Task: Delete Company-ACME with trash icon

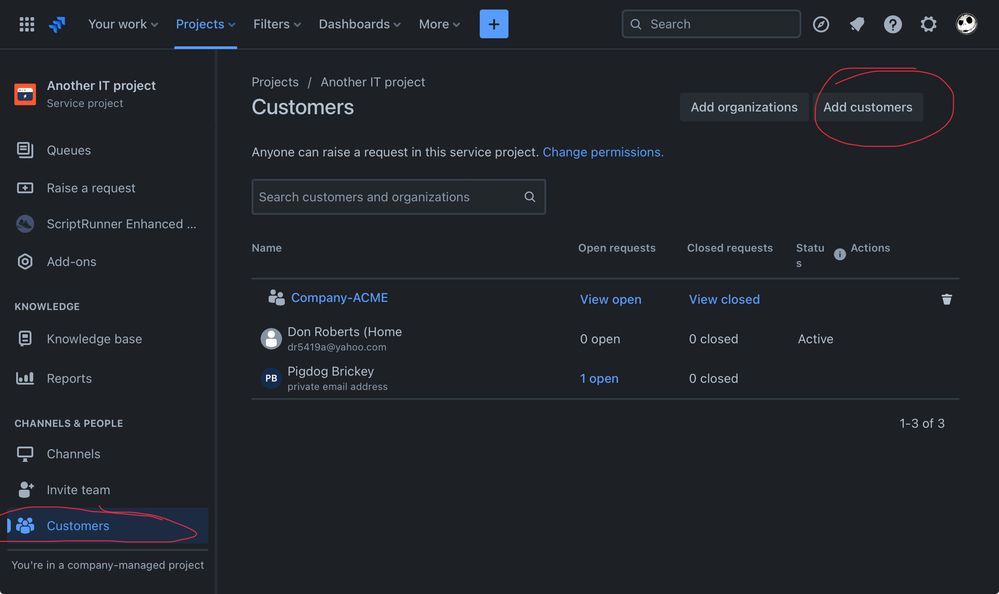Action: click(x=947, y=299)
